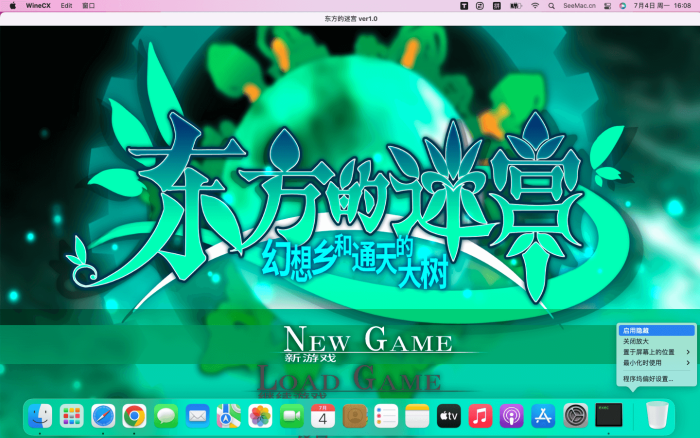Expand the 置于屏幕上的位置 submenu
700x438 pixels.
click(x=655, y=352)
